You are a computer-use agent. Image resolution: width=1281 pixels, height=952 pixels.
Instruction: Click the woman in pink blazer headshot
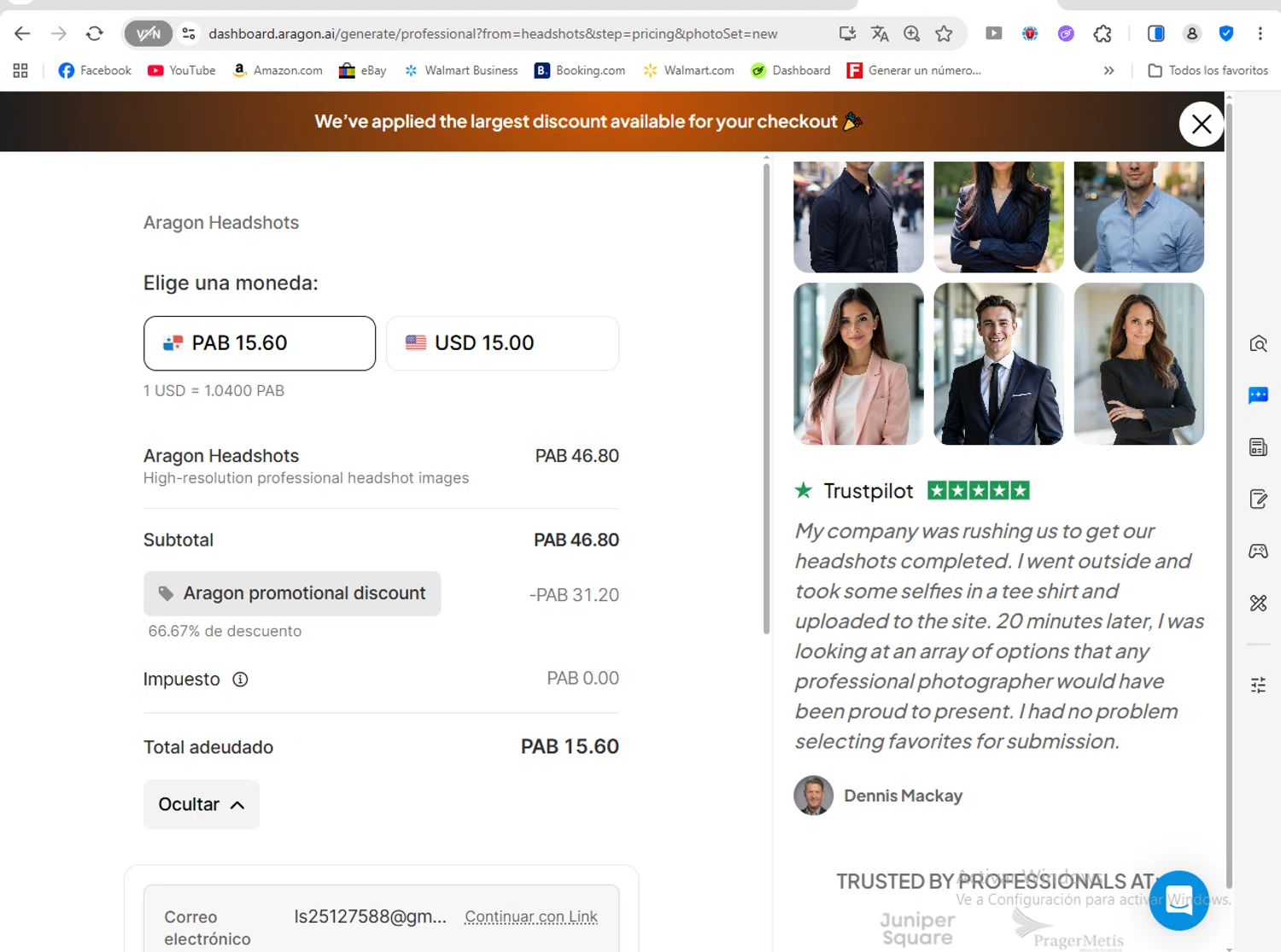pyautogui.click(x=858, y=364)
